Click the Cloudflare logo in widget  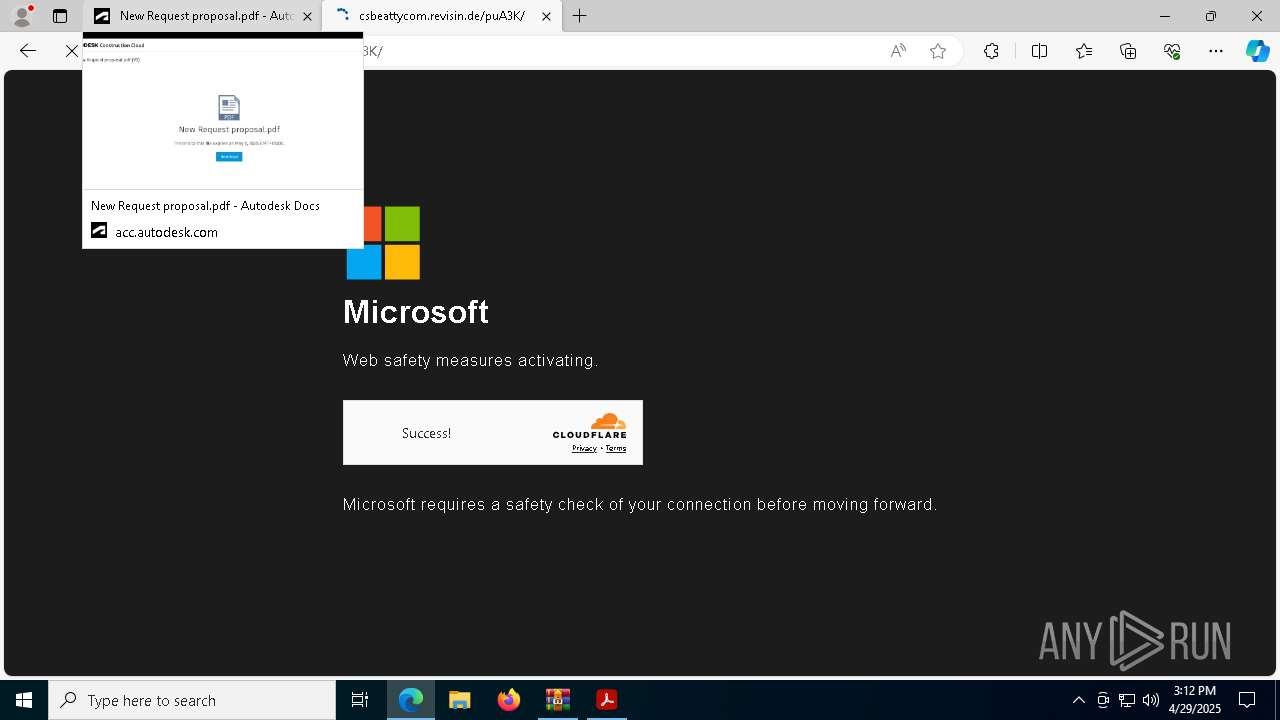pyautogui.click(x=590, y=426)
